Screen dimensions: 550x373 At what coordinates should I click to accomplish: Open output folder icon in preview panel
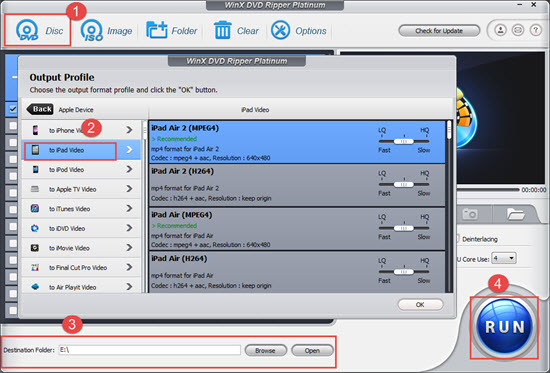(x=515, y=214)
